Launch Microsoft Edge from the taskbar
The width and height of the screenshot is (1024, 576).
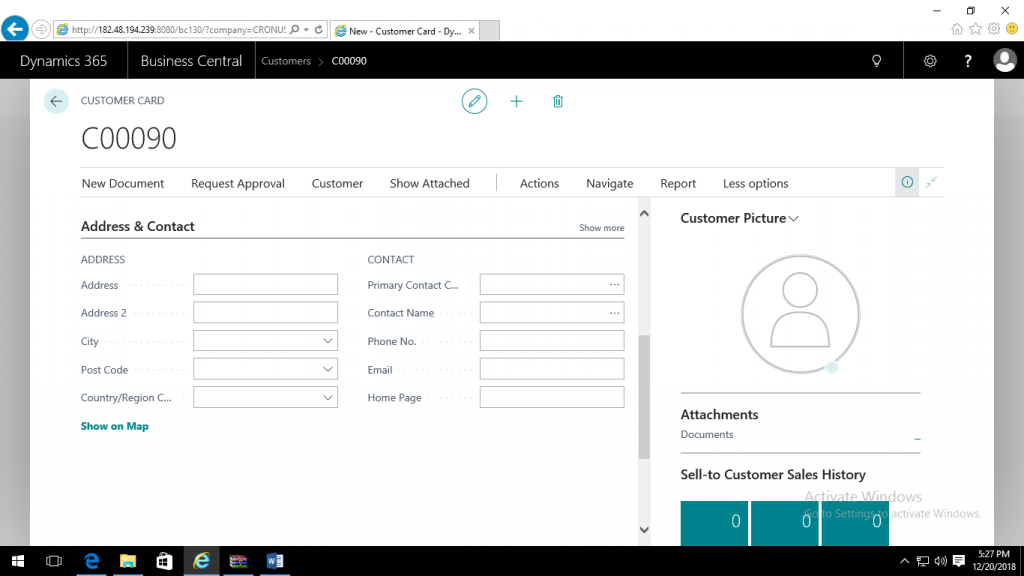(91, 561)
